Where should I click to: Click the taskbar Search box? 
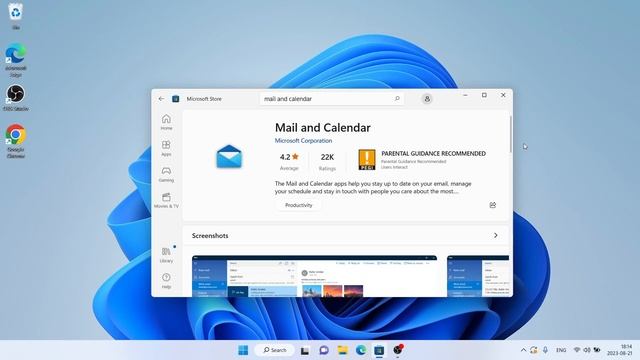pyautogui.click(x=274, y=350)
